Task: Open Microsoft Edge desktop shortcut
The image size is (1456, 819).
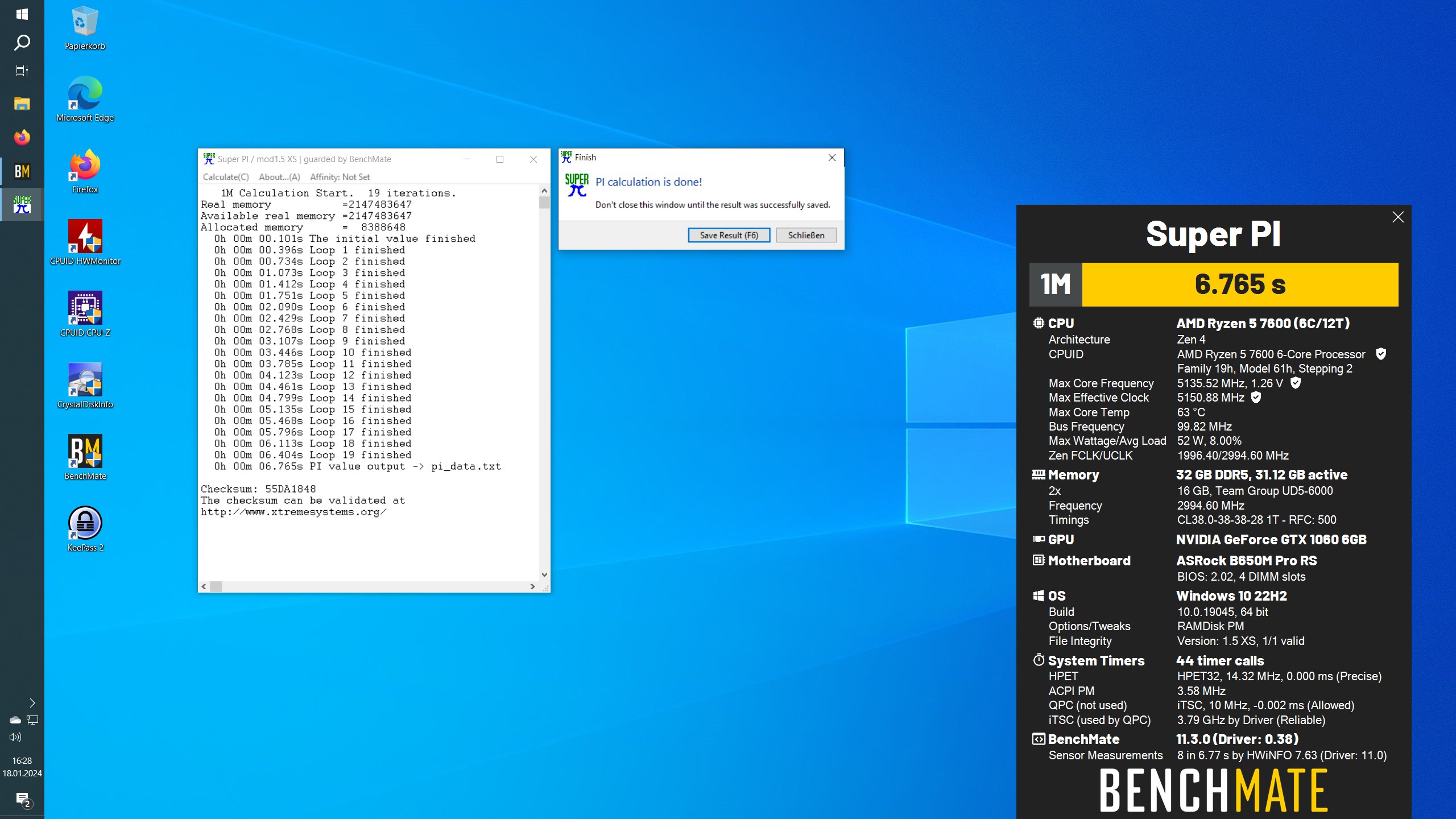Action: 85,99
